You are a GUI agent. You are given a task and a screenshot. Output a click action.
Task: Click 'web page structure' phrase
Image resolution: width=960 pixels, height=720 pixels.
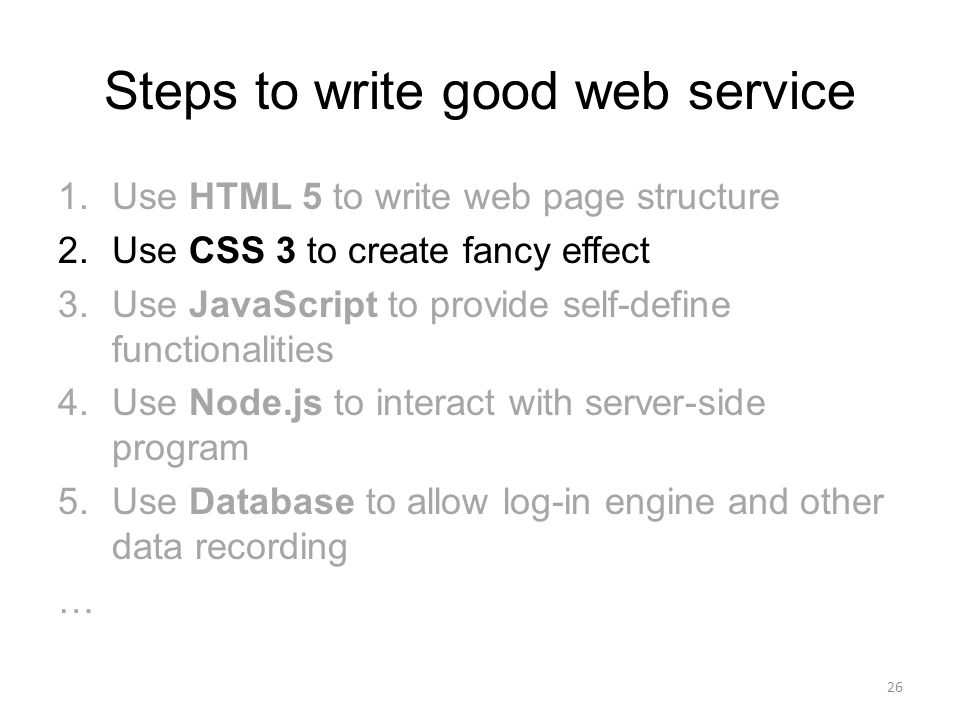coord(621,198)
